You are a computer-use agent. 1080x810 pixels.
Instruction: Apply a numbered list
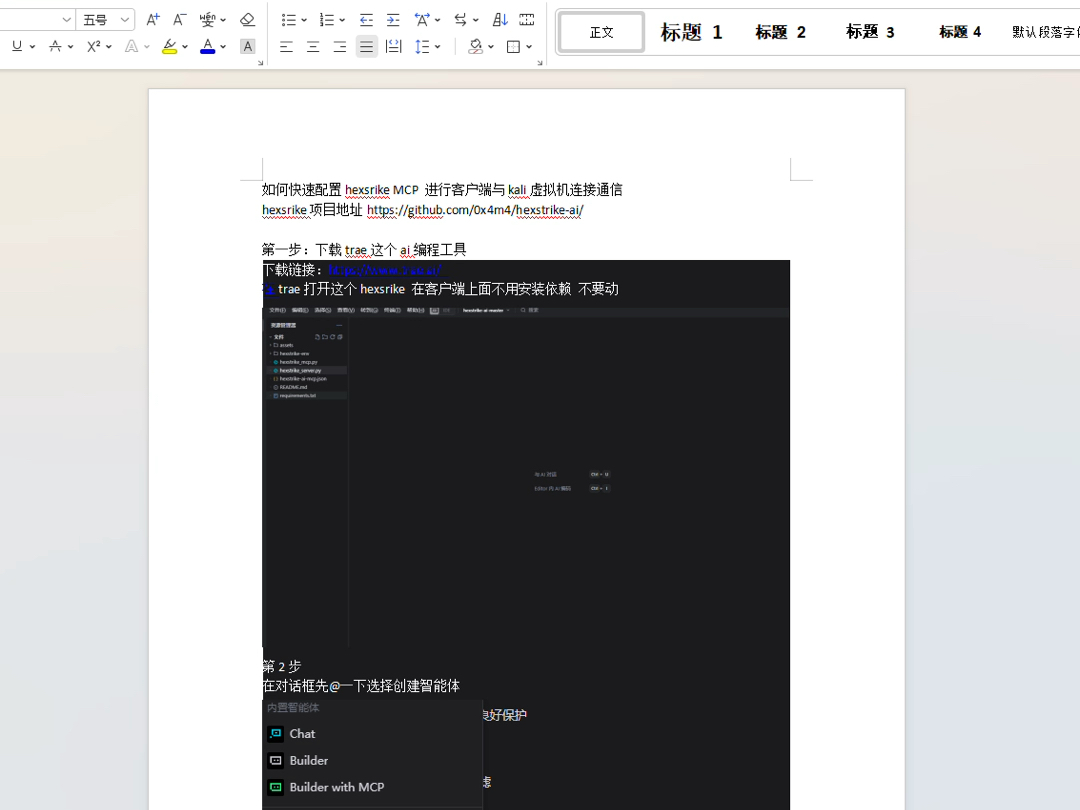point(326,20)
